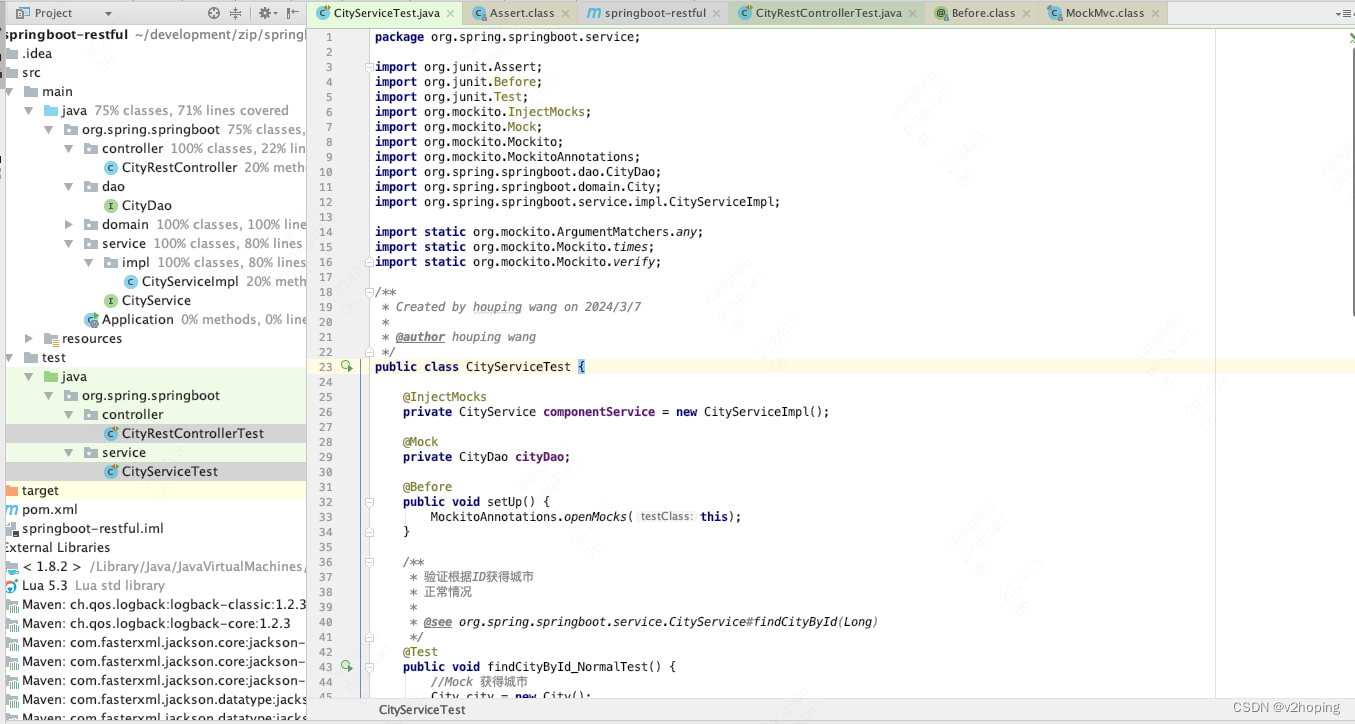1355x724 pixels.
Task: Select the .idea folder
Action: pyautogui.click(x=37, y=54)
